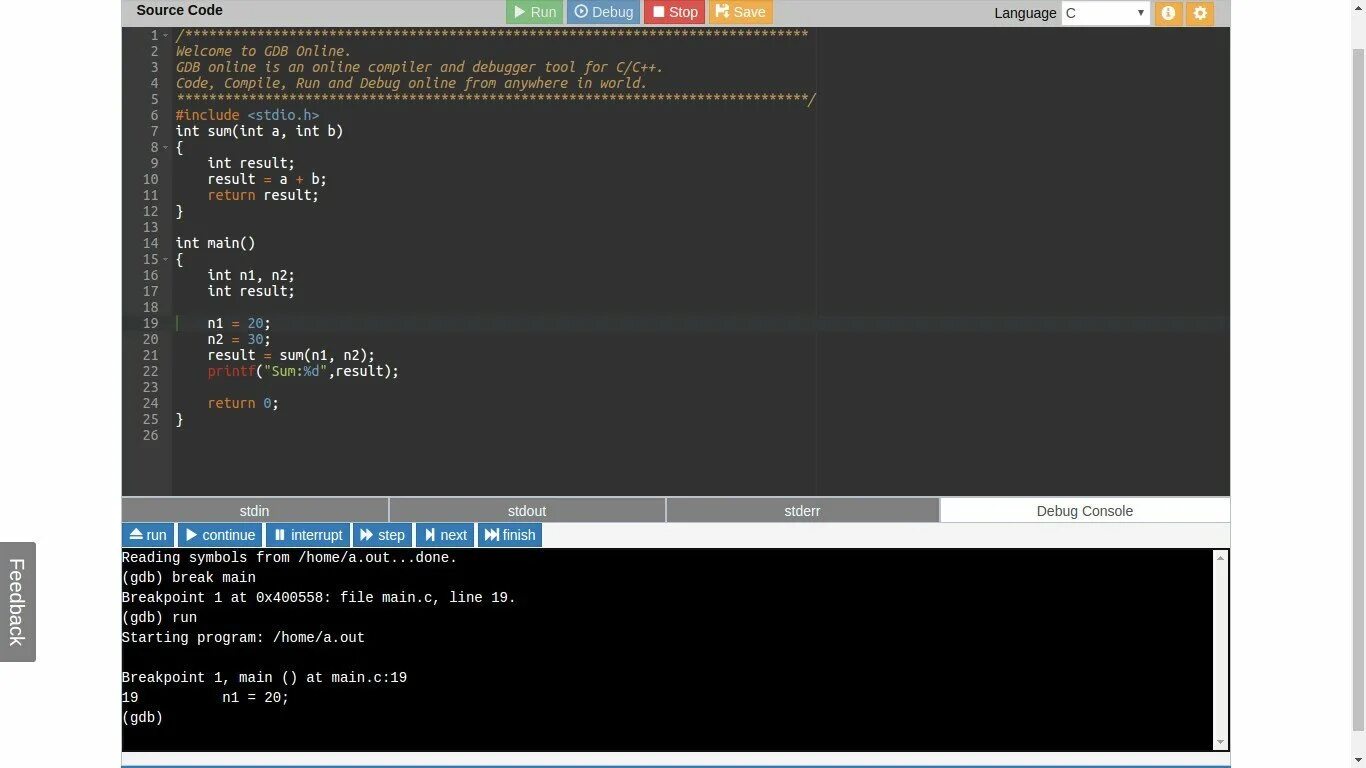
Task: Switch to the stderr tab
Action: point(801,510)
